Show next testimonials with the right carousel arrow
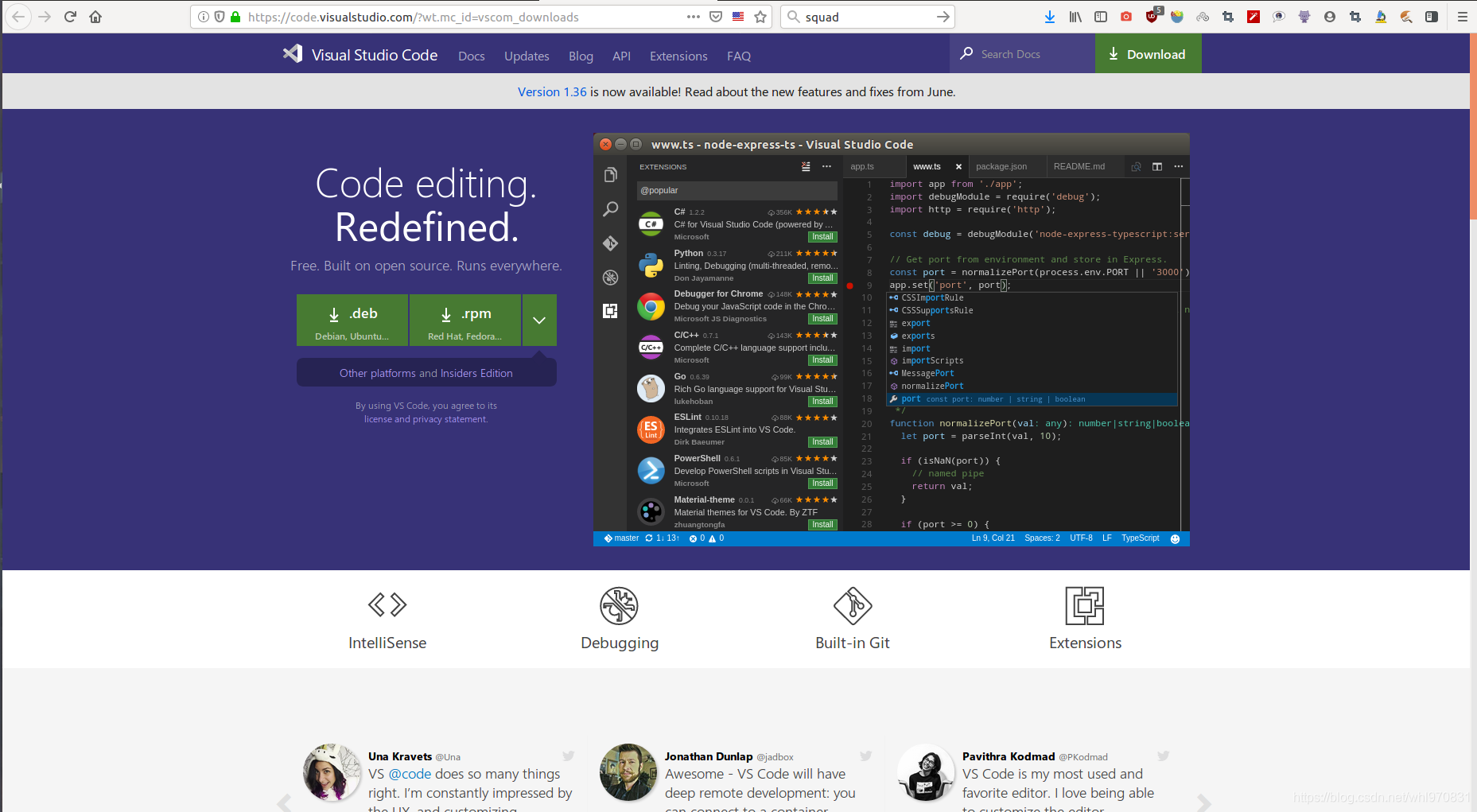Screen dimensions: 1477x812 tap(1204, 802)
